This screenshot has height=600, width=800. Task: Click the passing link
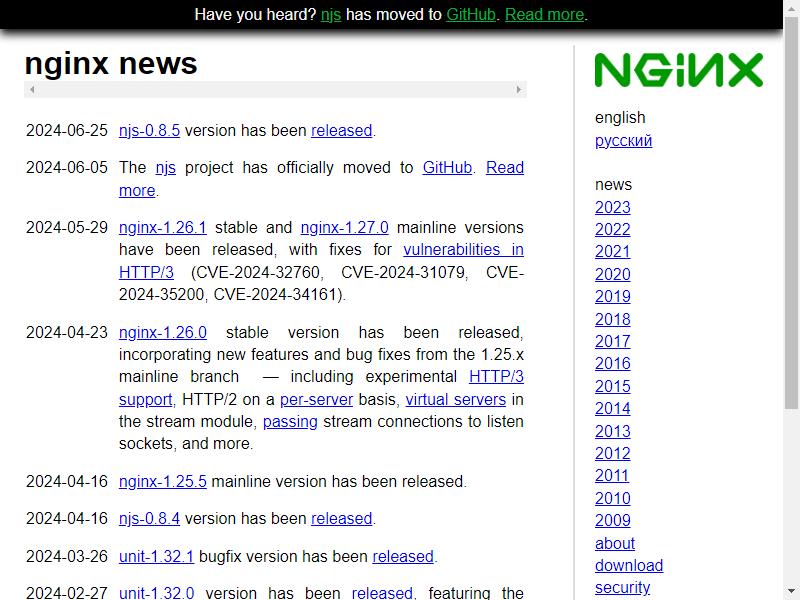point(290,421)
